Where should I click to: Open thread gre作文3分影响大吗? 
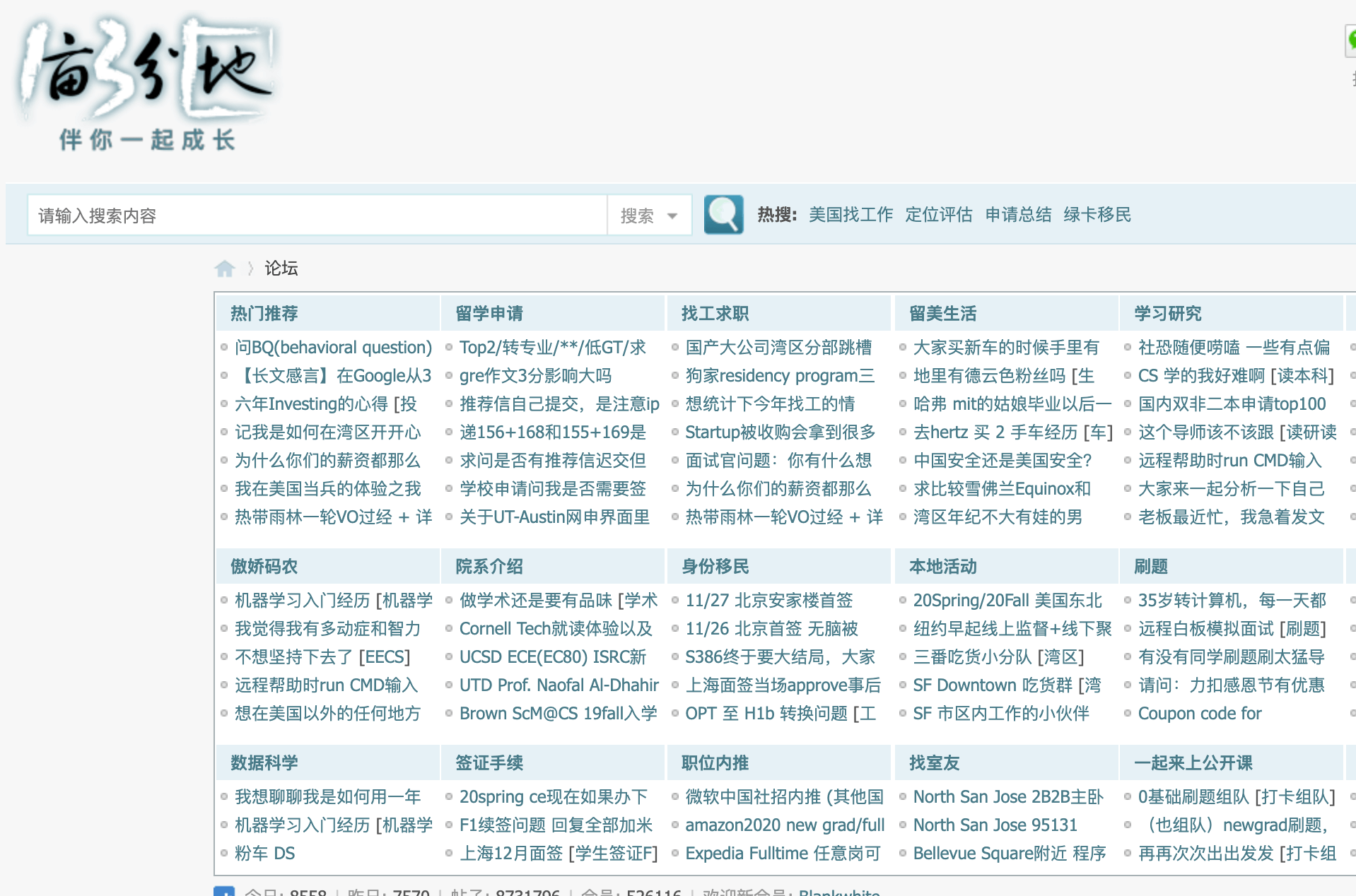[535, 375]
